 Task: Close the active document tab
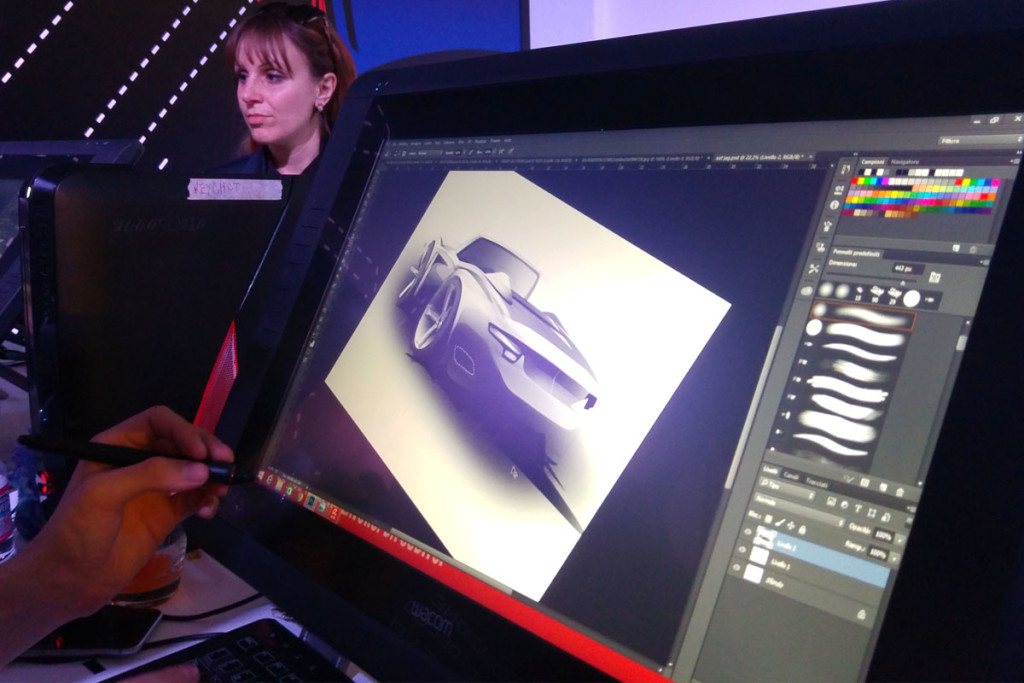(x=811, y=157)
